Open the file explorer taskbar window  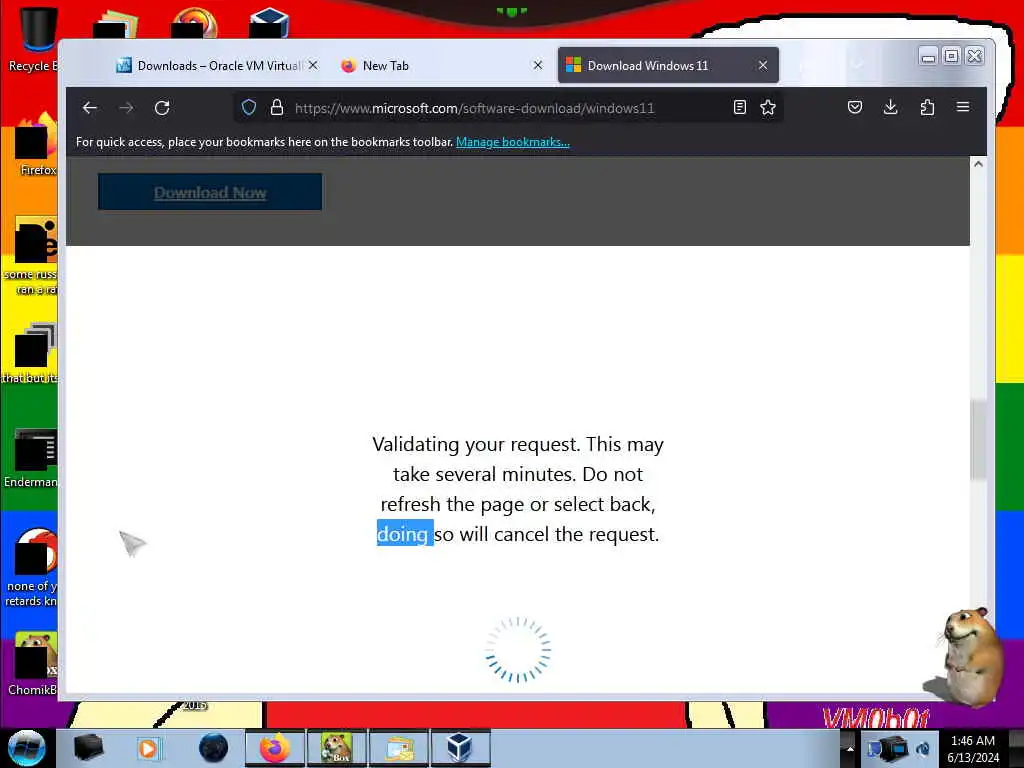[399, 748]
